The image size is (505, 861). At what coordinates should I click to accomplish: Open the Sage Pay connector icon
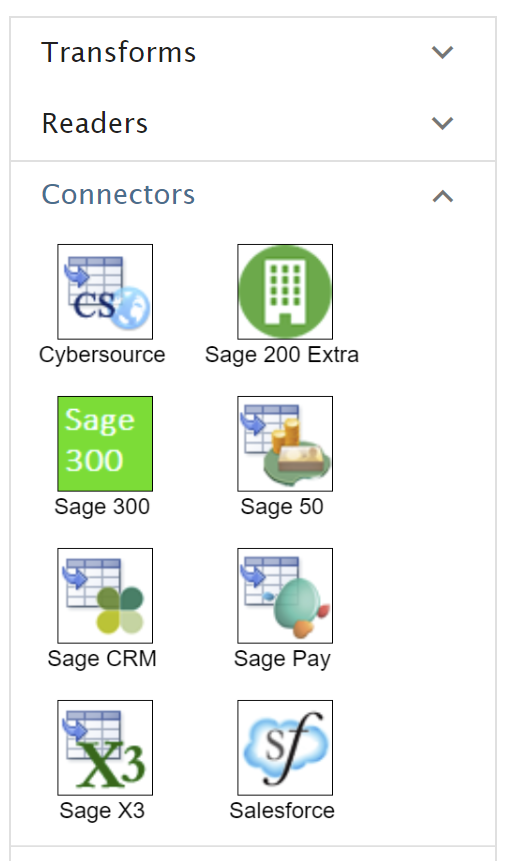click(285, 596)
